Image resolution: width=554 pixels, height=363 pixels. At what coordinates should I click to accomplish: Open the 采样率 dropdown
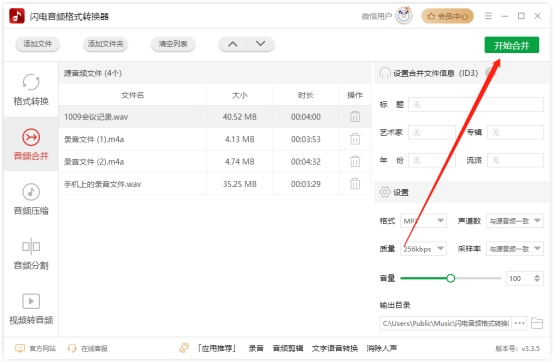(x=515, y=249)
